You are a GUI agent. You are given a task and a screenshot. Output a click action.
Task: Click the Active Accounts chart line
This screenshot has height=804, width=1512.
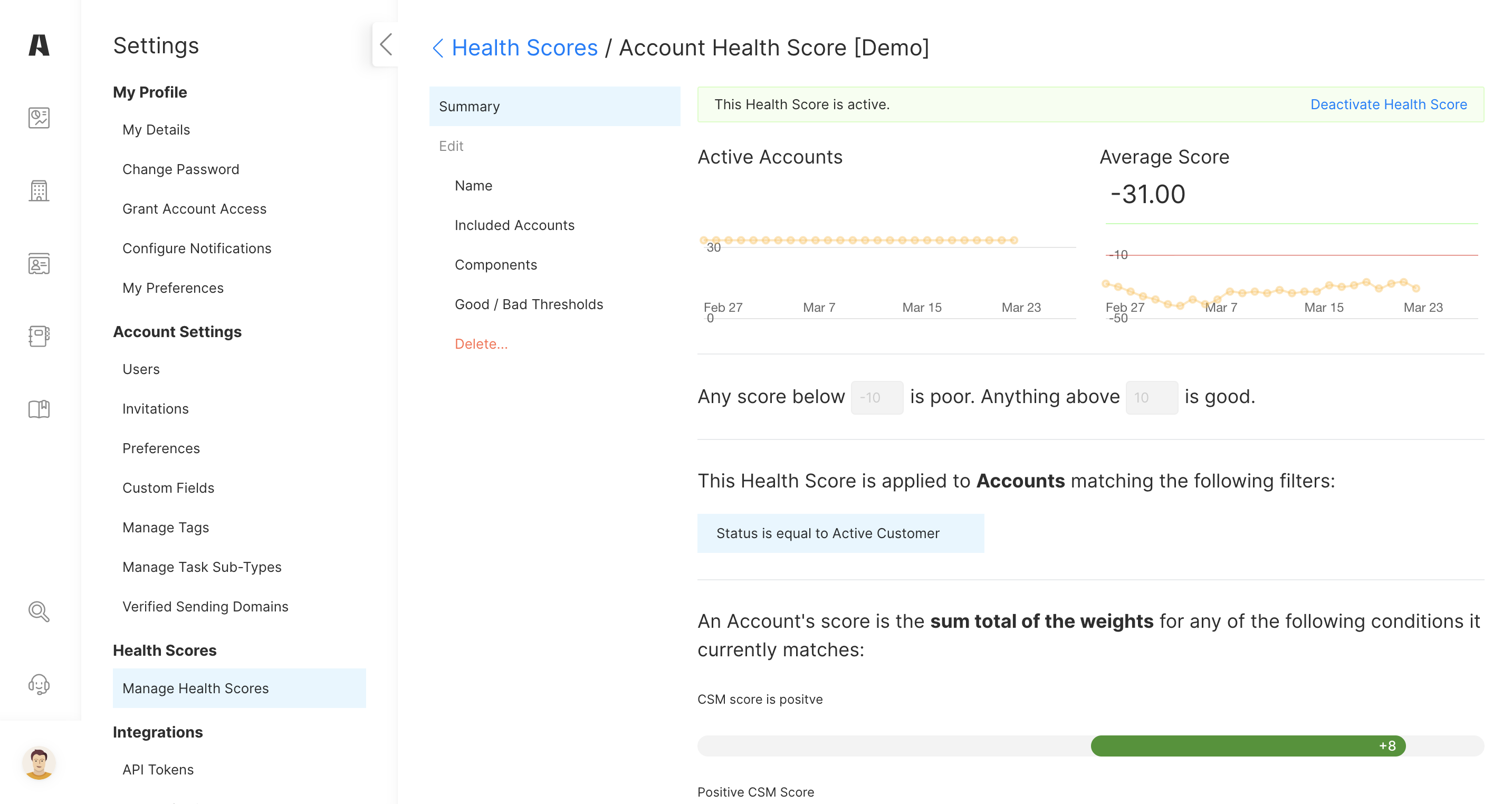pyautogui.click(x=859, y=240)
